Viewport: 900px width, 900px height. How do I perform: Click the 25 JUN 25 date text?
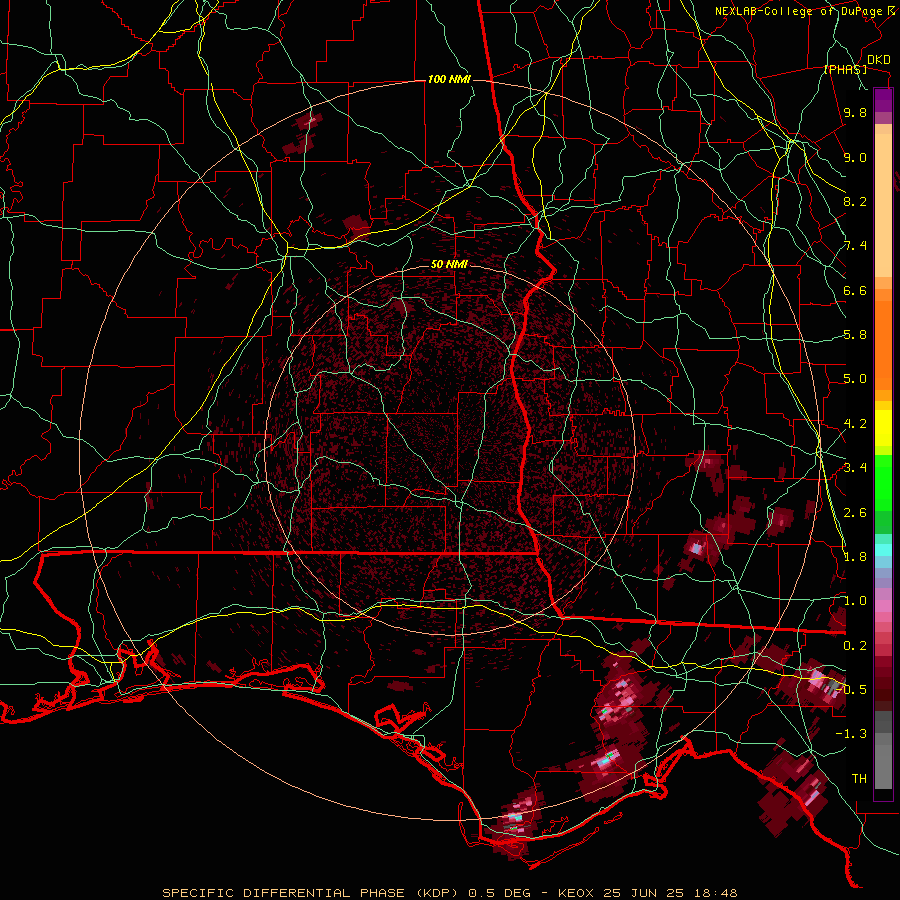pyautogui.click(x=641, y=893)
